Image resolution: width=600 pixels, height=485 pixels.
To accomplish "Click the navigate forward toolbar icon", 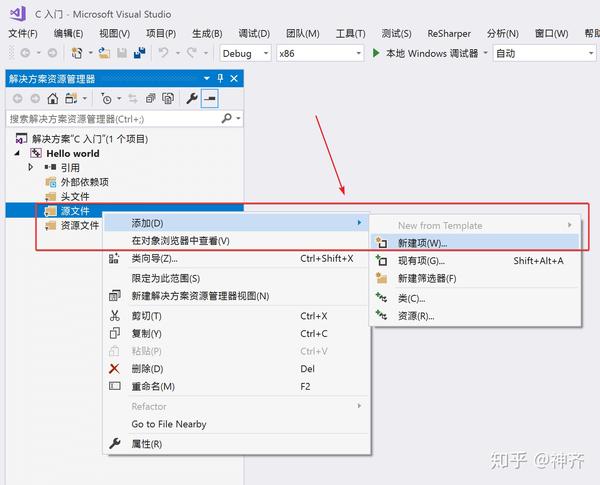I will [52, 53].
